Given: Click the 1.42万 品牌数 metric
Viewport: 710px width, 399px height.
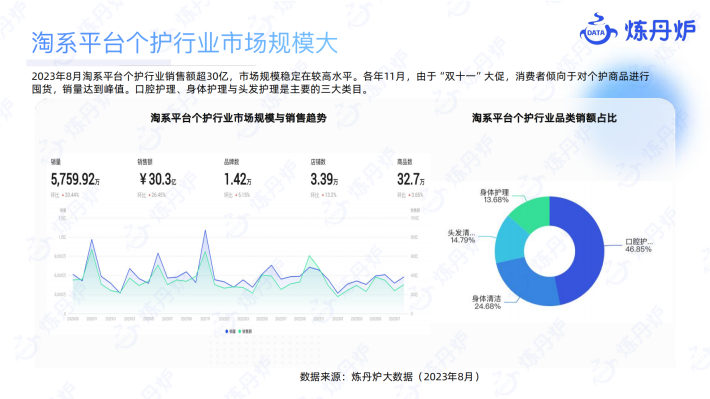Looking at the screenshot, I should (x=238, y=179).
